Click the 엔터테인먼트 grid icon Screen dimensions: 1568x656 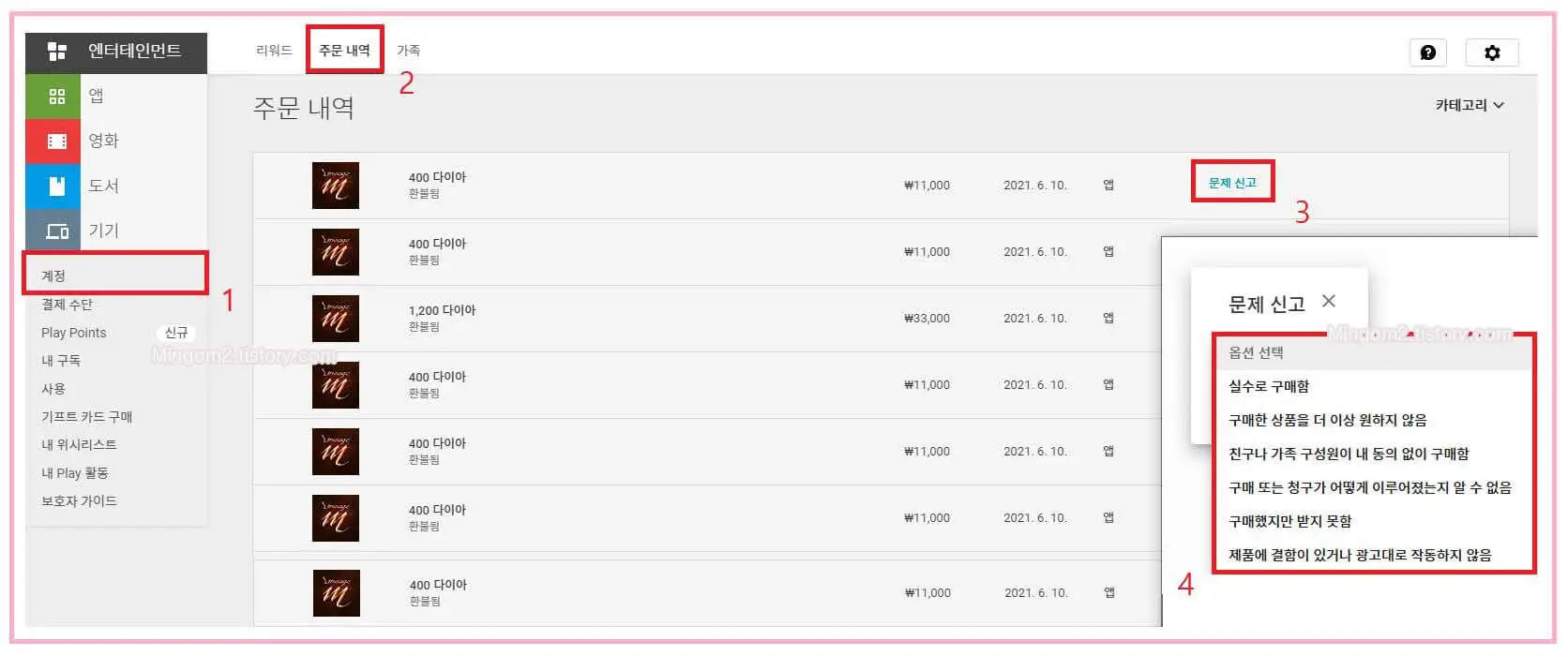tap(57, 52)
